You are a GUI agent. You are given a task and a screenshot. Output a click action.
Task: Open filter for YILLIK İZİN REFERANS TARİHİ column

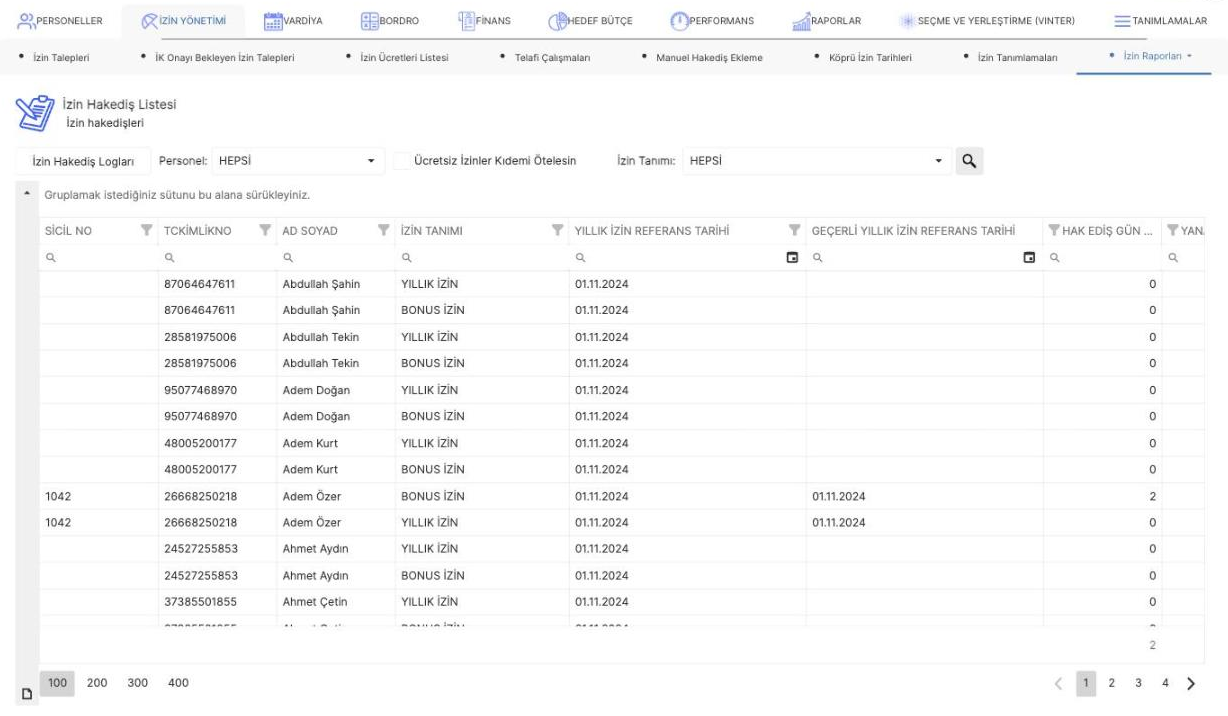click(x=794, y=232)
